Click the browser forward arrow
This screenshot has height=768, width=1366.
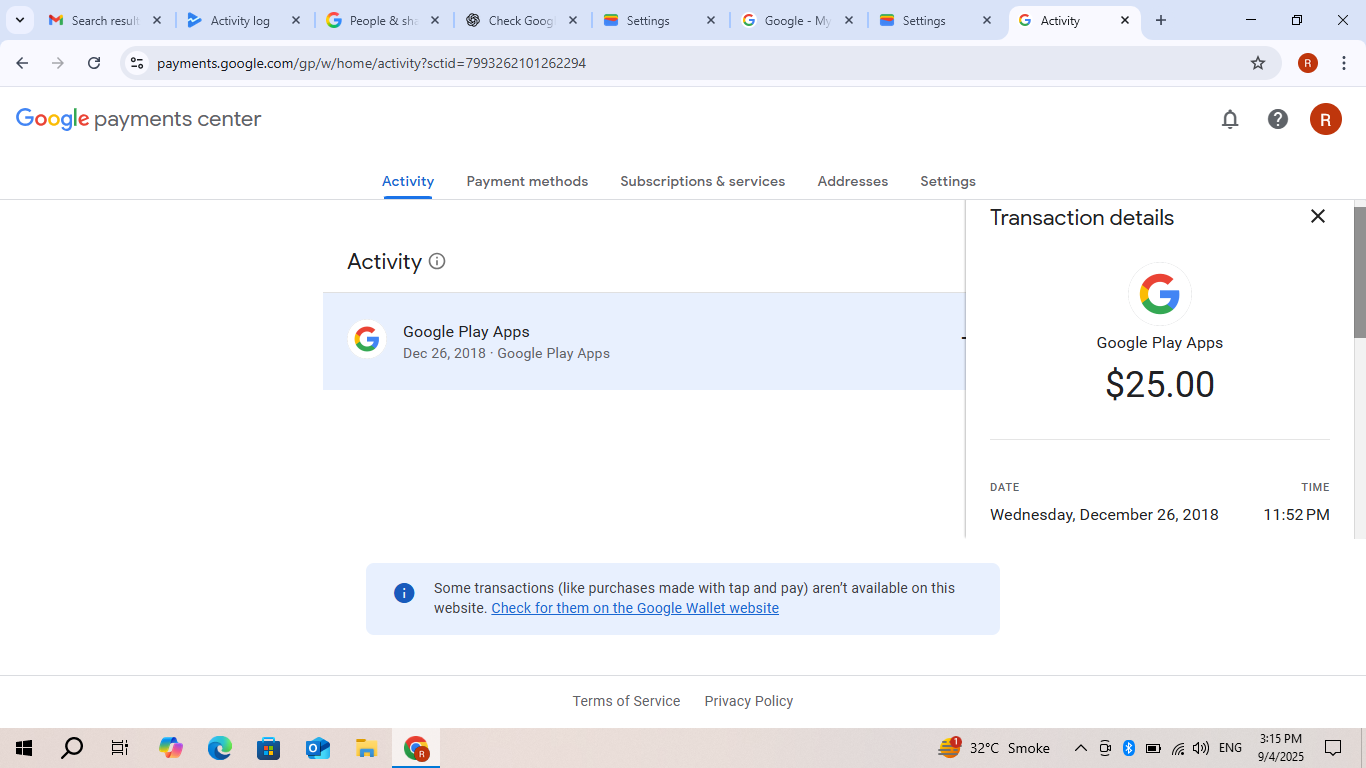(x=58, y=63)
